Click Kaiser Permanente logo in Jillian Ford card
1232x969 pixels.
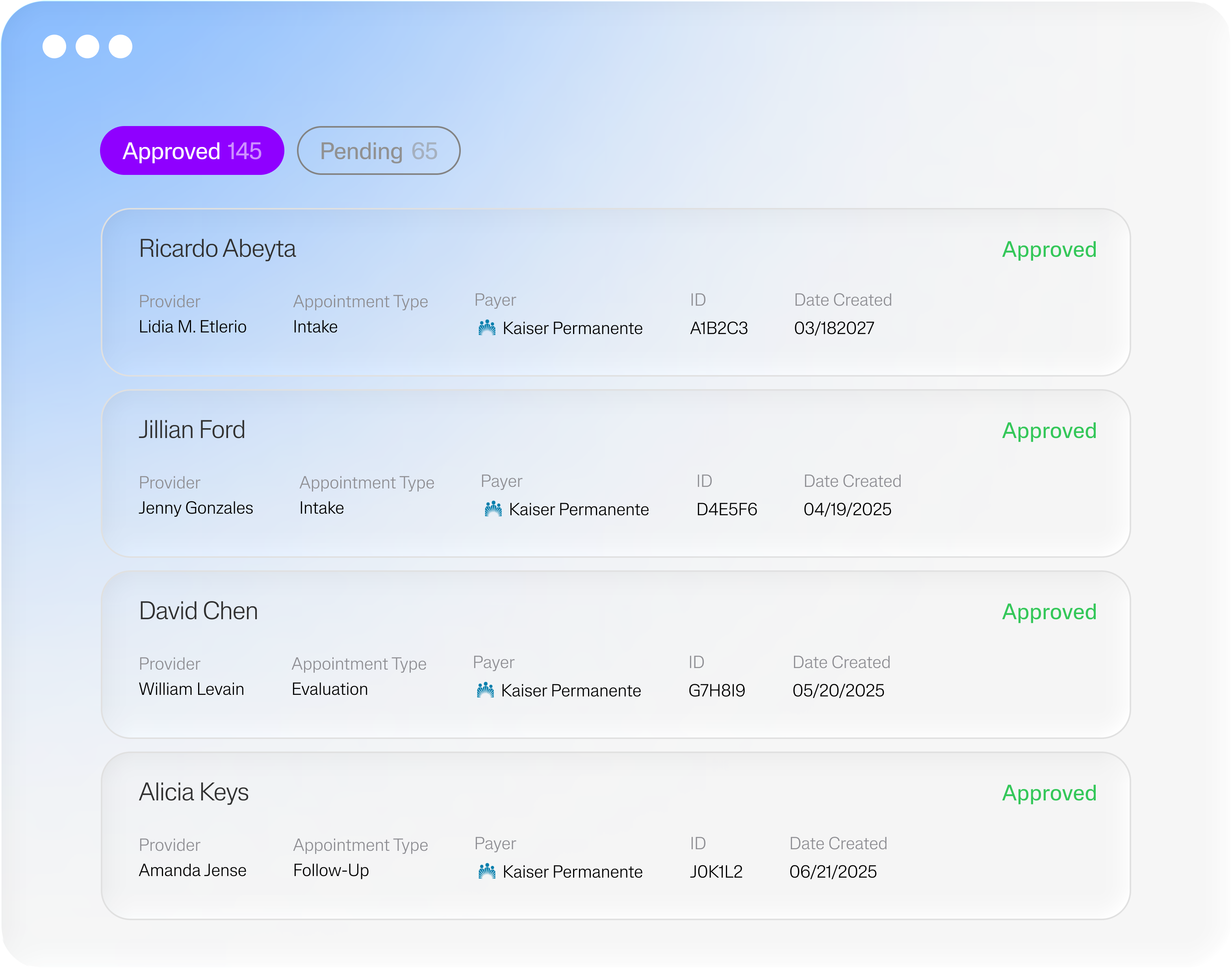493,509
